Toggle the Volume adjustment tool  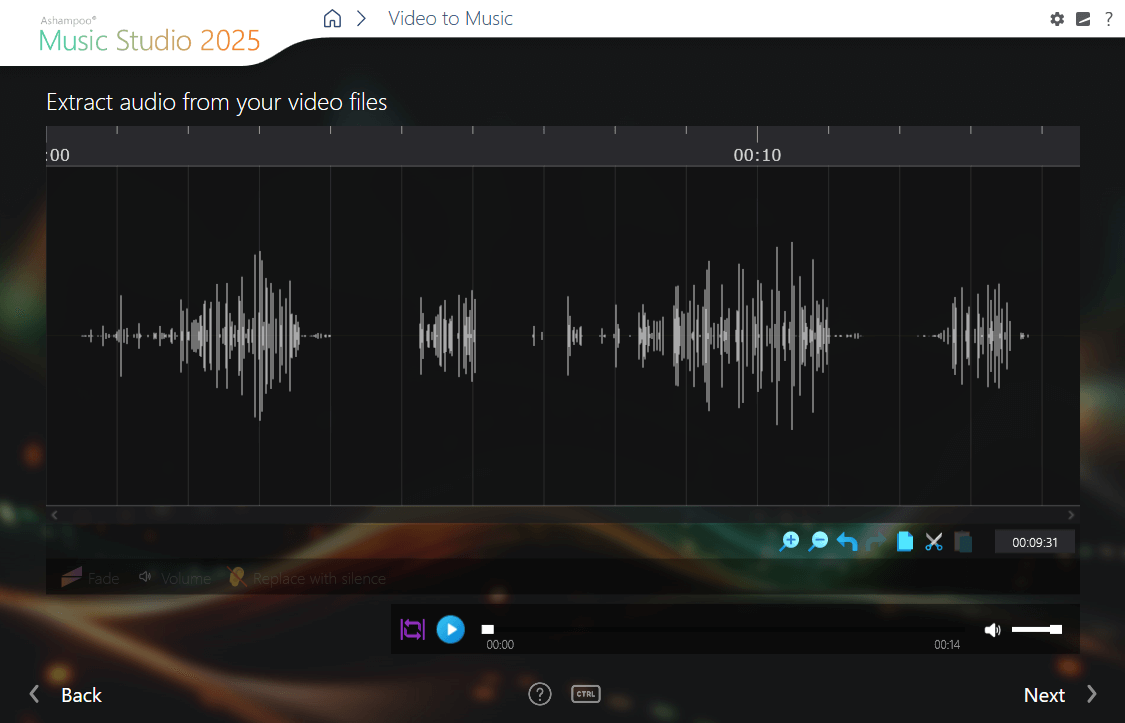pyautogui.click(x=174, y=578)
